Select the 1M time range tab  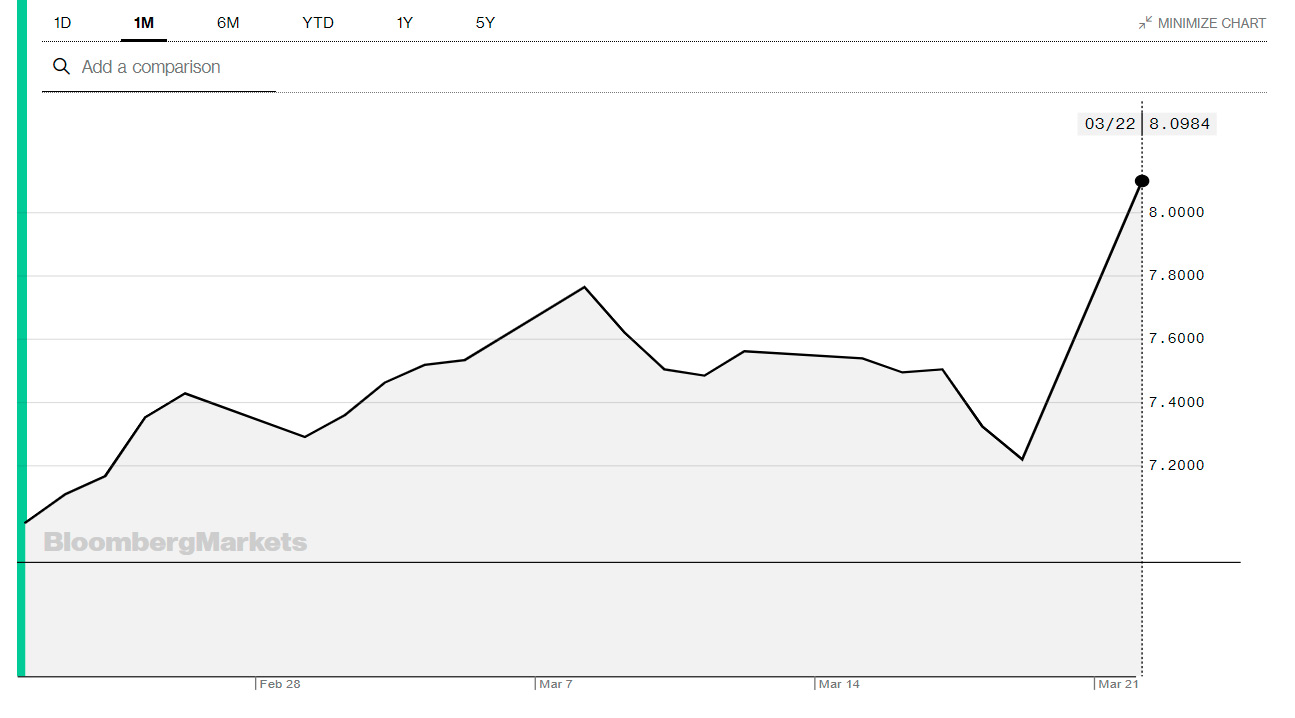[143, 22]
